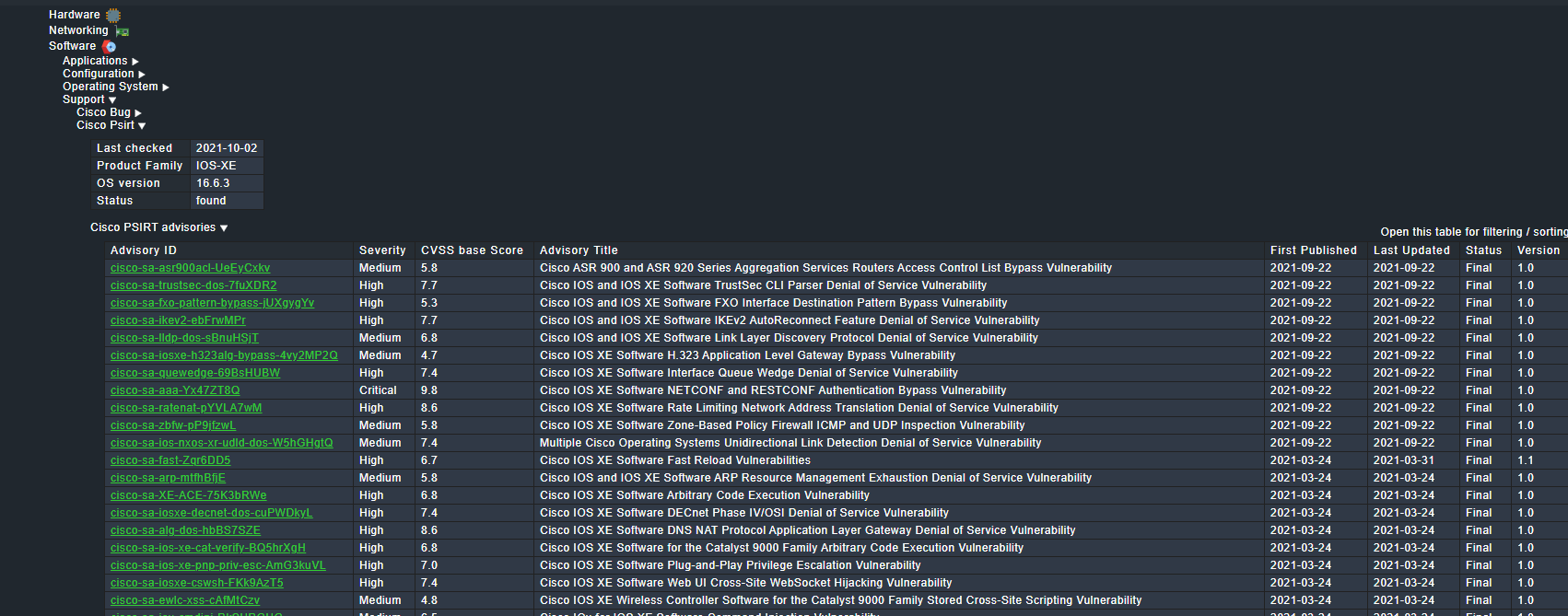1568x616 pixels.
Task: Expand the Cisco Bug node
Action: click(138, 113)
